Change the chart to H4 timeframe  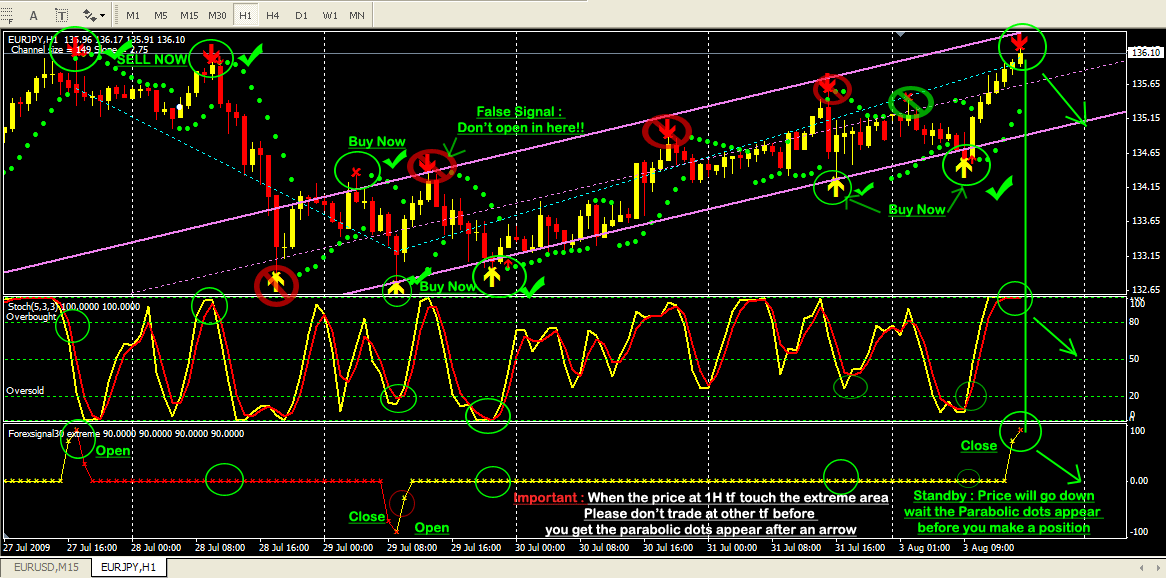pos(272,15)
